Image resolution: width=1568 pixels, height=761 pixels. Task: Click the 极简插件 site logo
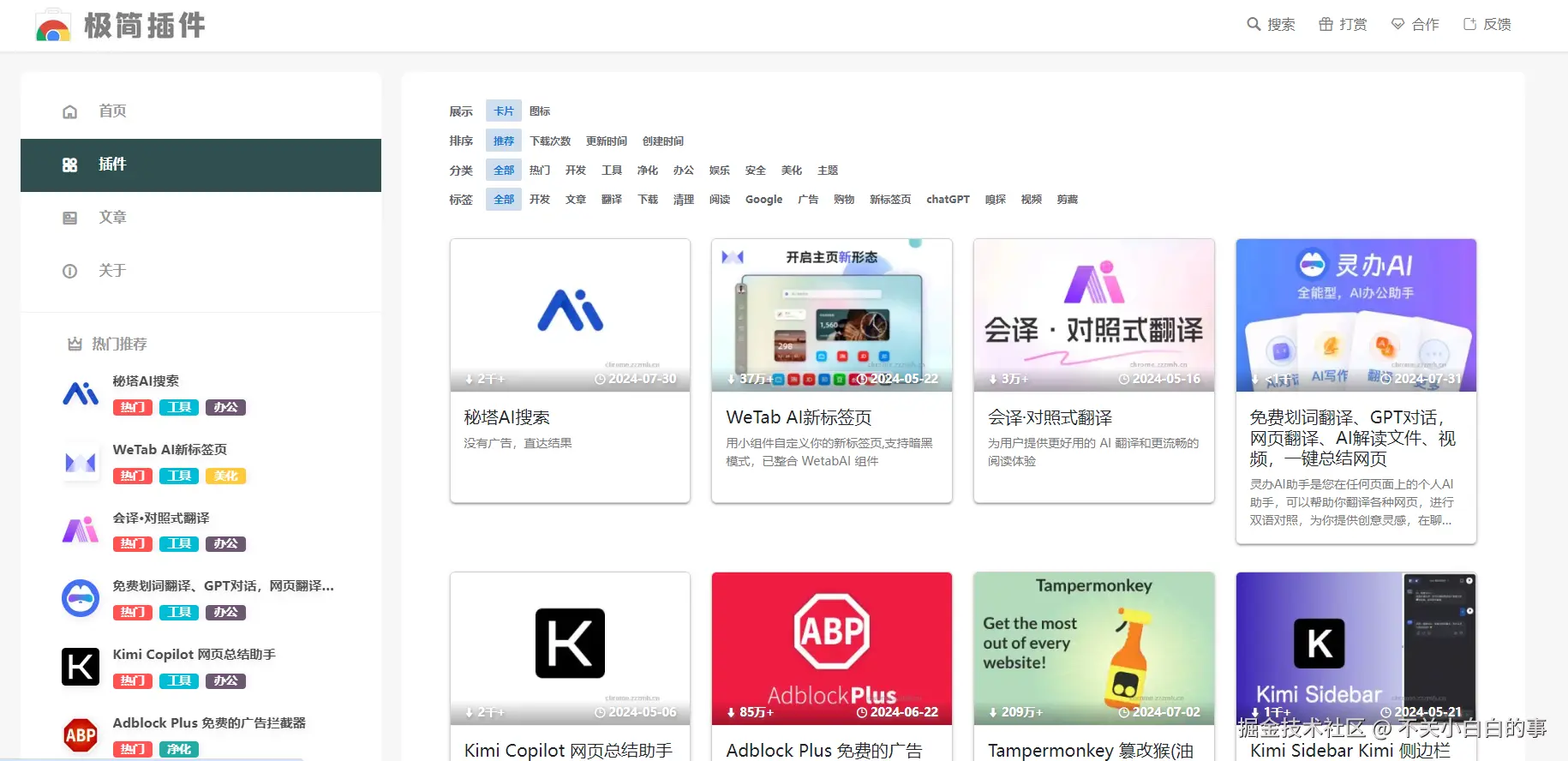coord(121,26)
